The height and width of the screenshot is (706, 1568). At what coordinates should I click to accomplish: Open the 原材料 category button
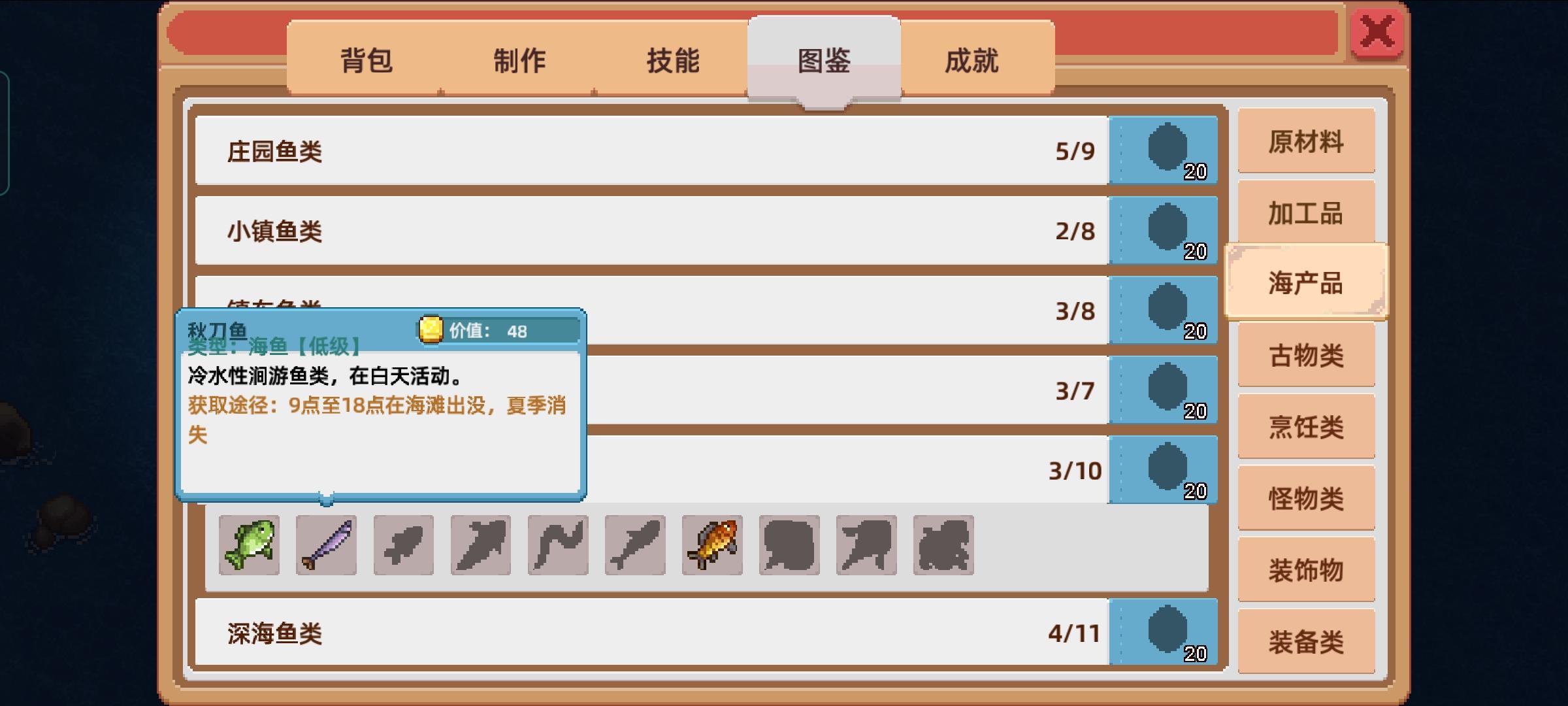point(1306,141)
